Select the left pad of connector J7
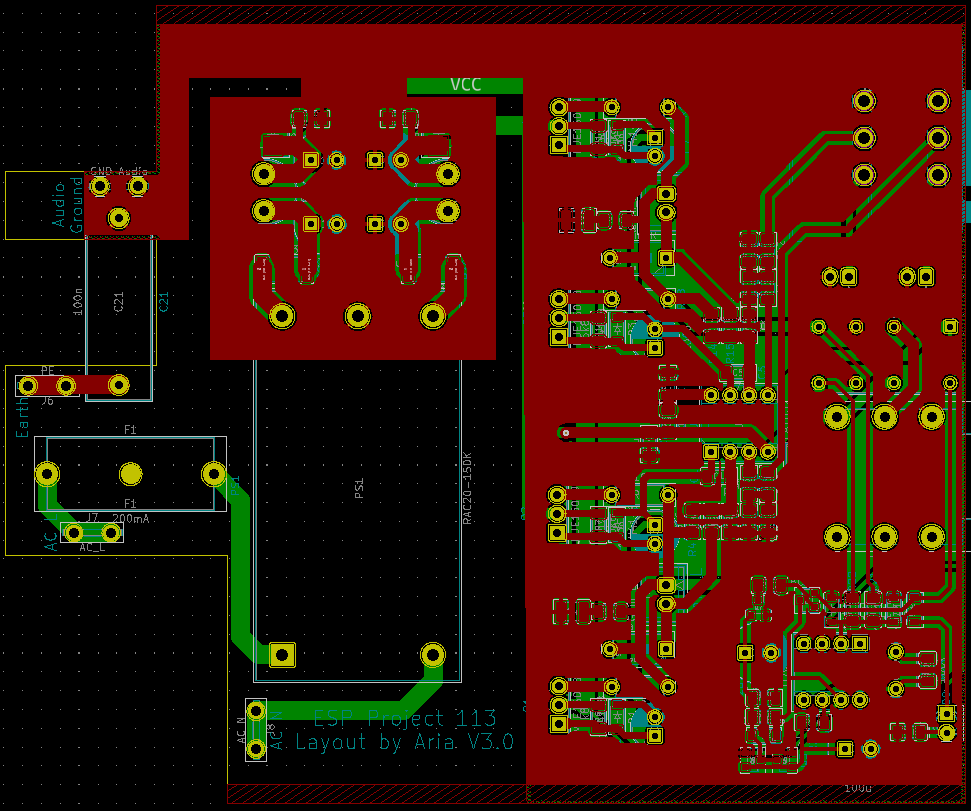971x811 pixels. 74,532
